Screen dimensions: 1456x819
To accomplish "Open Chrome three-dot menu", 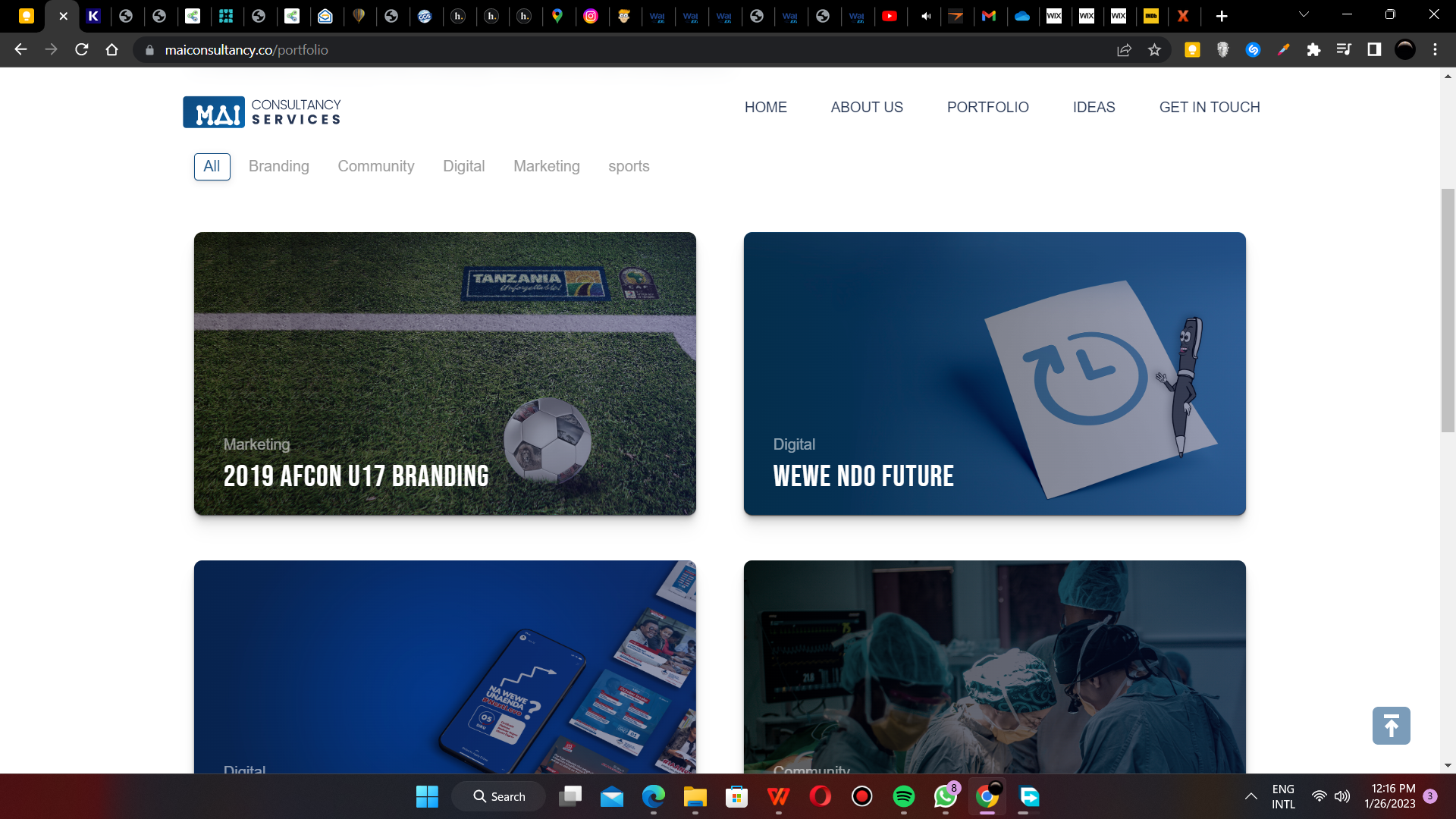I will tap(1435, 50).
